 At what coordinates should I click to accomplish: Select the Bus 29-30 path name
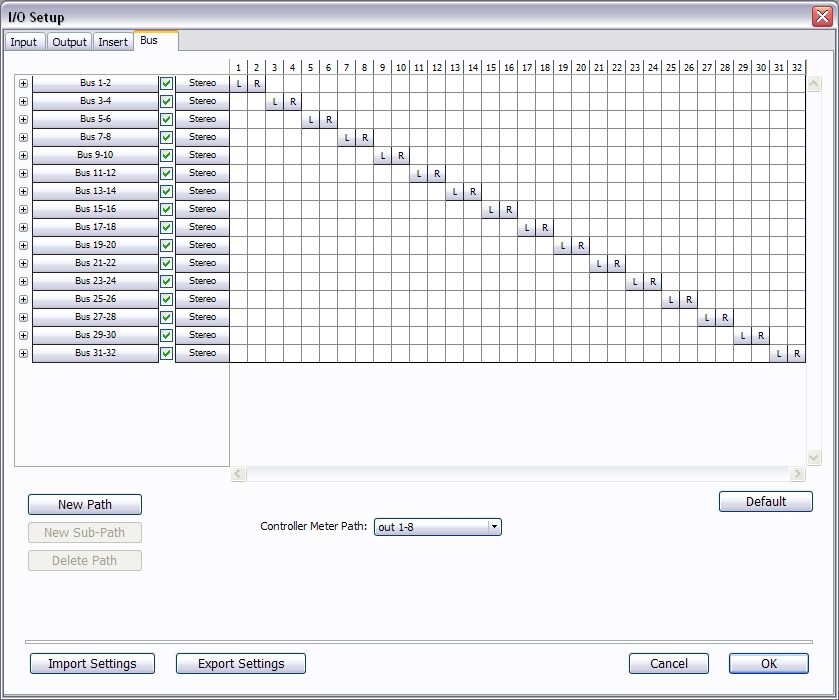pyautogui.click(x=95, y=336)
